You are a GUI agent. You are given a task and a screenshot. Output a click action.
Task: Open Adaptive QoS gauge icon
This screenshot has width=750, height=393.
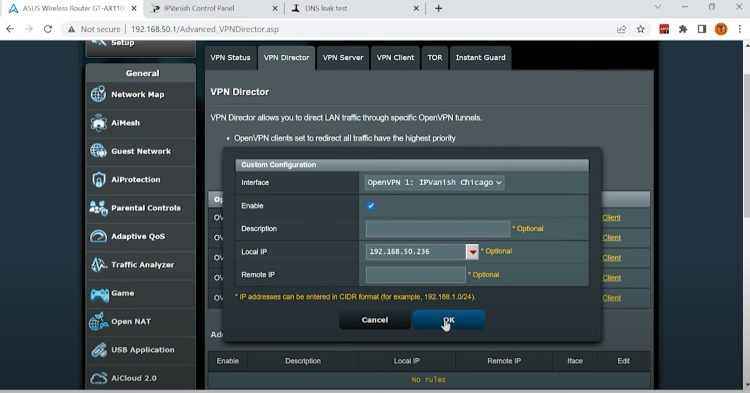98,236
